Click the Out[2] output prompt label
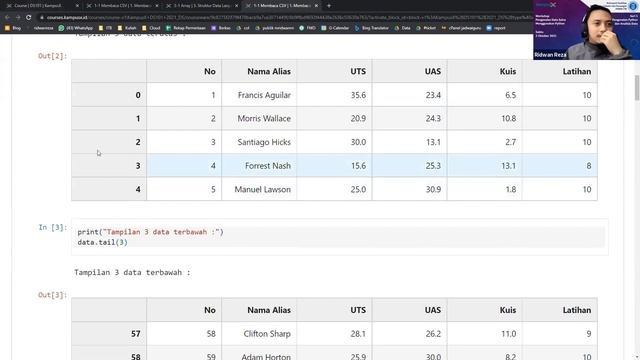The width and height of the screenshot is (640, 360). 53,56
